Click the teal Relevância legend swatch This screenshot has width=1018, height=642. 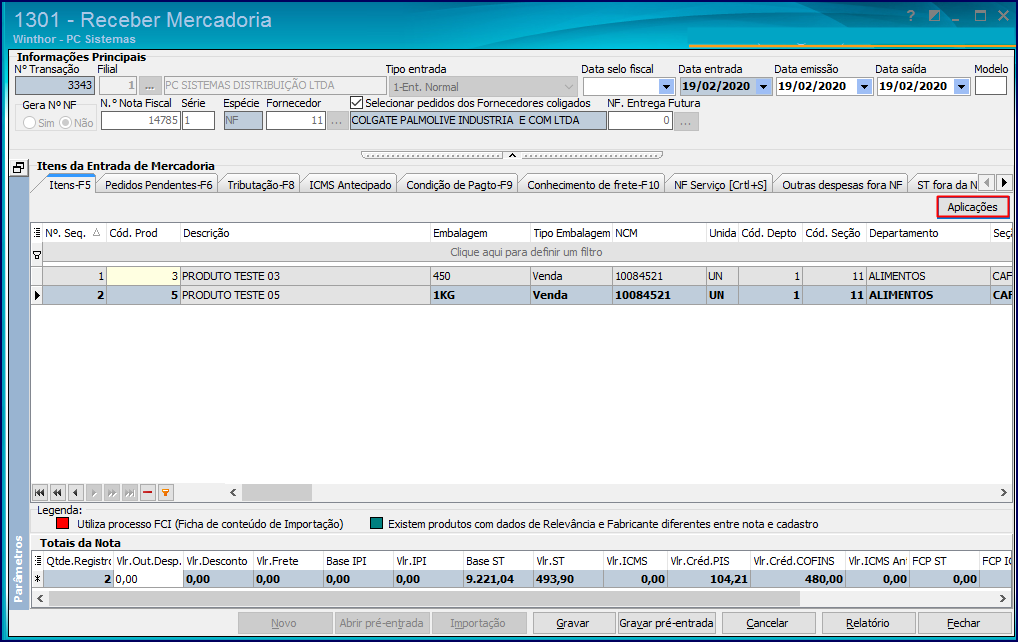pyautogui.click(x=377, y=523)
